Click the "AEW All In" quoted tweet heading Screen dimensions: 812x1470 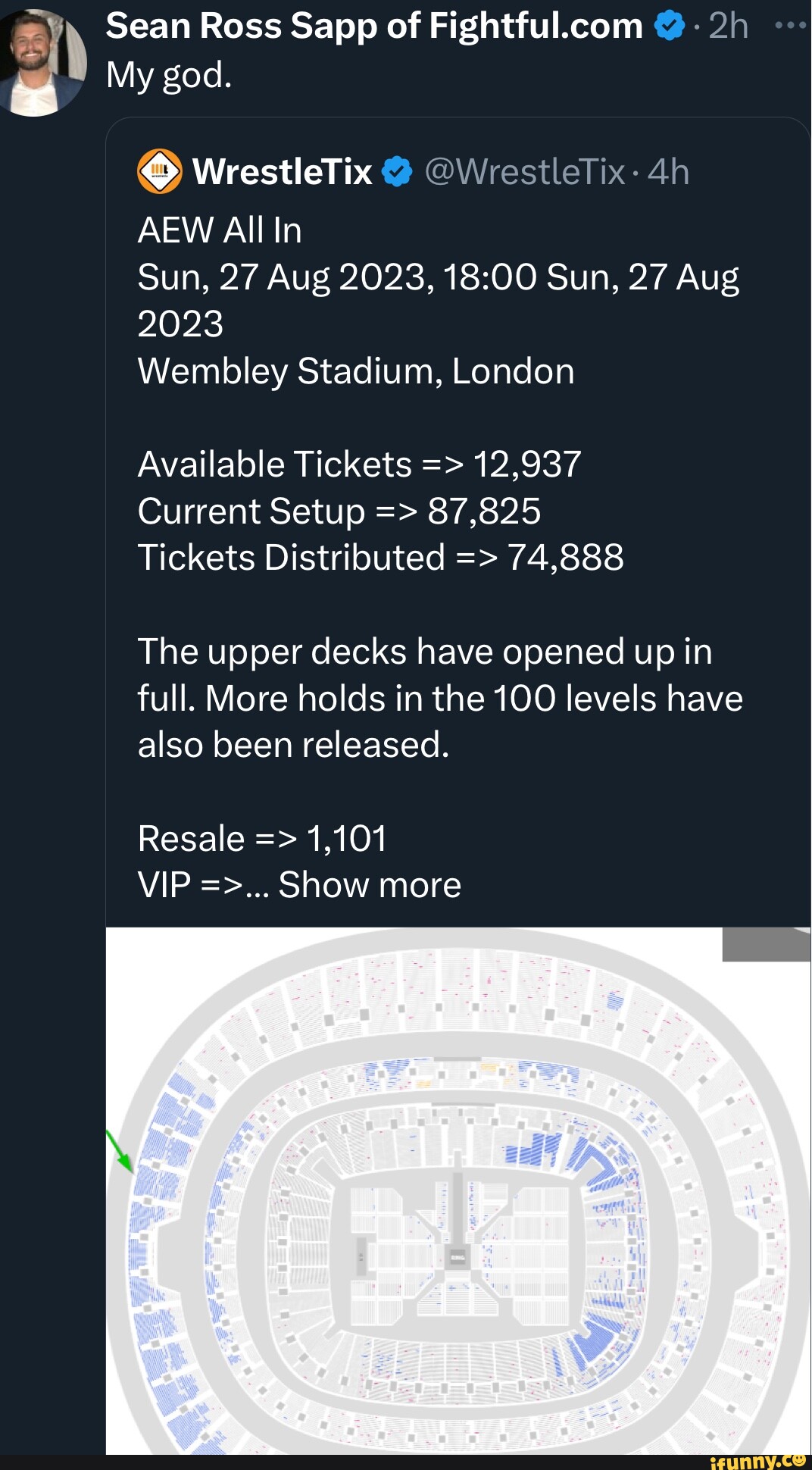[x=220, y=230]
